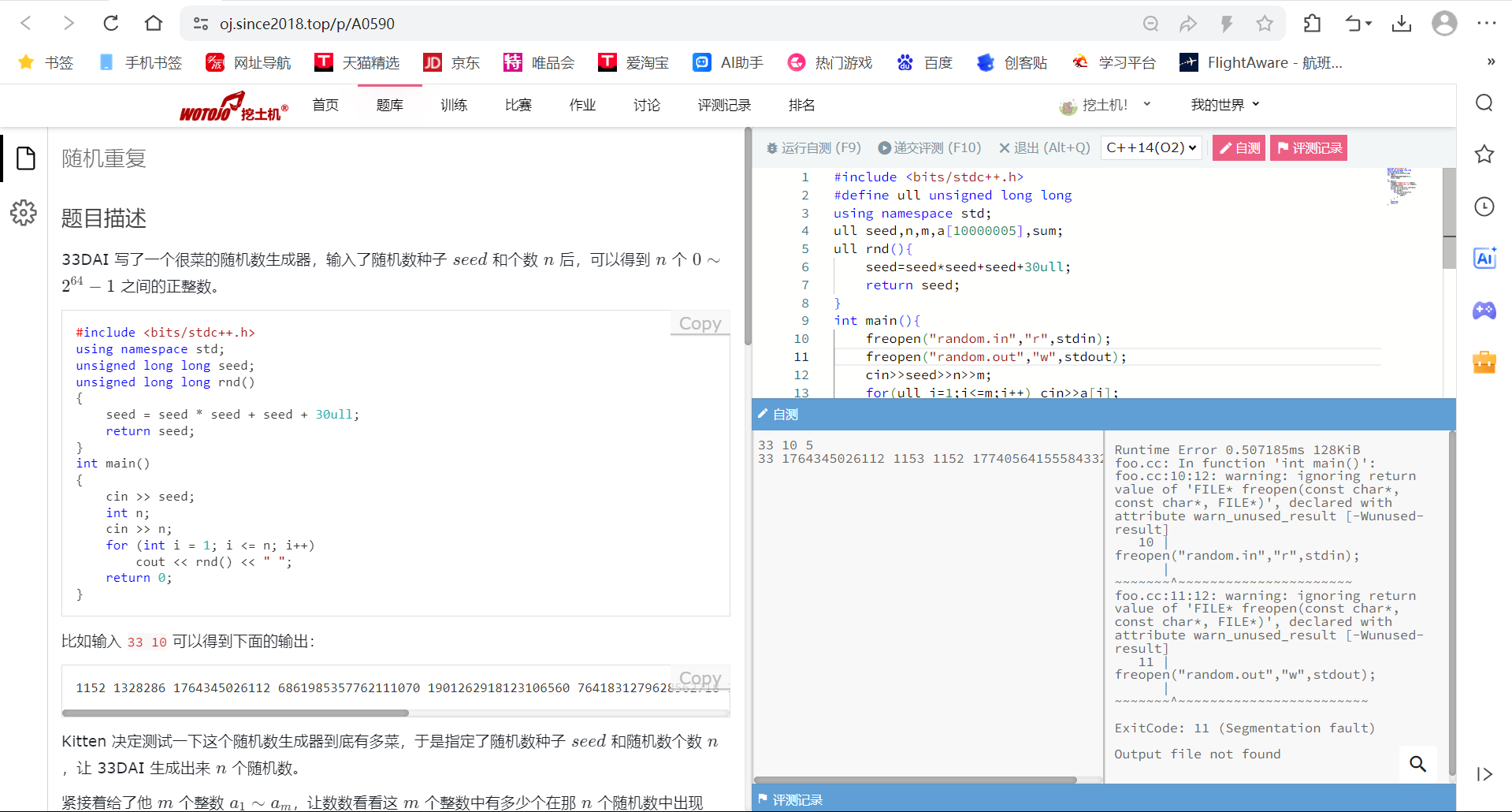The width and height of the screenshot is (1512, 812).
Task: Expand the C++14(O2) language dropdown
Action: point(1150,147)
